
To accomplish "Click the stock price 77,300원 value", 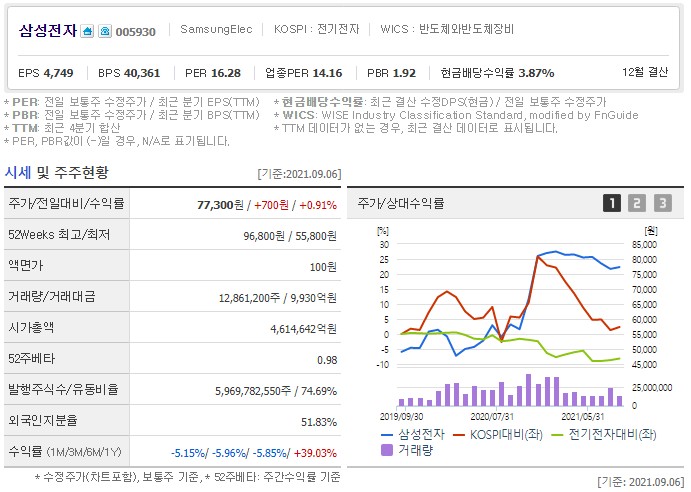I will tap(220, 205).
